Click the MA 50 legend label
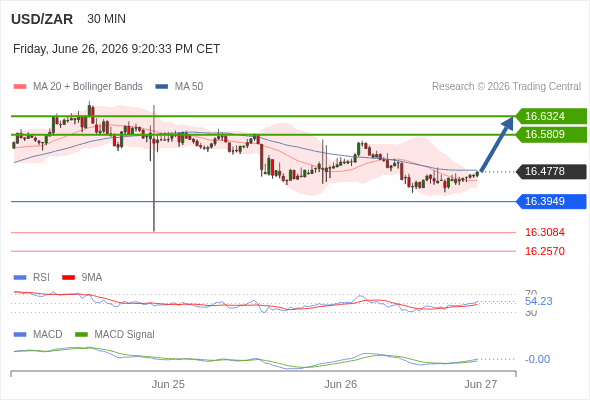 189,87
